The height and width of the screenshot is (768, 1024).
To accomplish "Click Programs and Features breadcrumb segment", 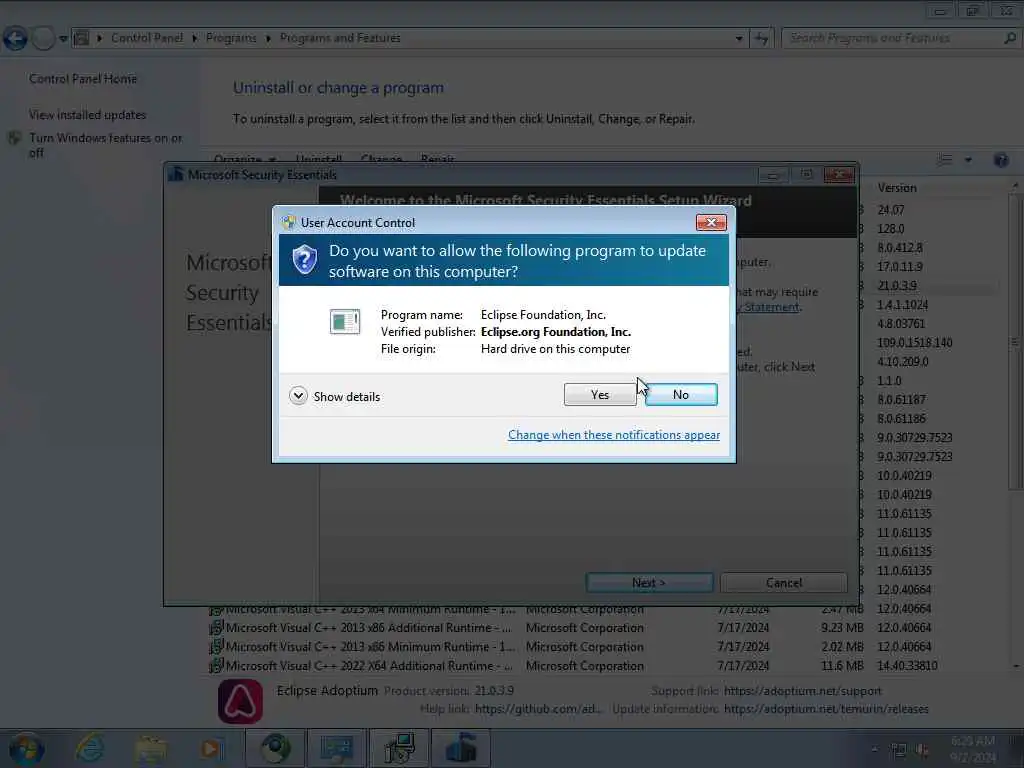I will [340, 38].
